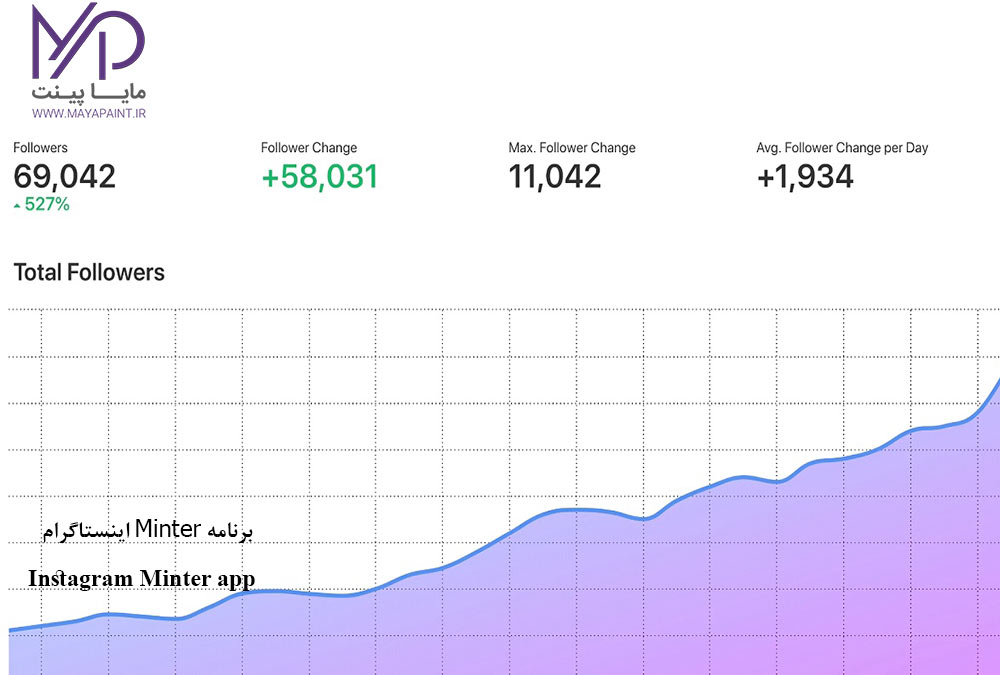Screen dimensions: 1000x675
Task: Click the green up arrow beside 527%
Action: coord(17,205)
